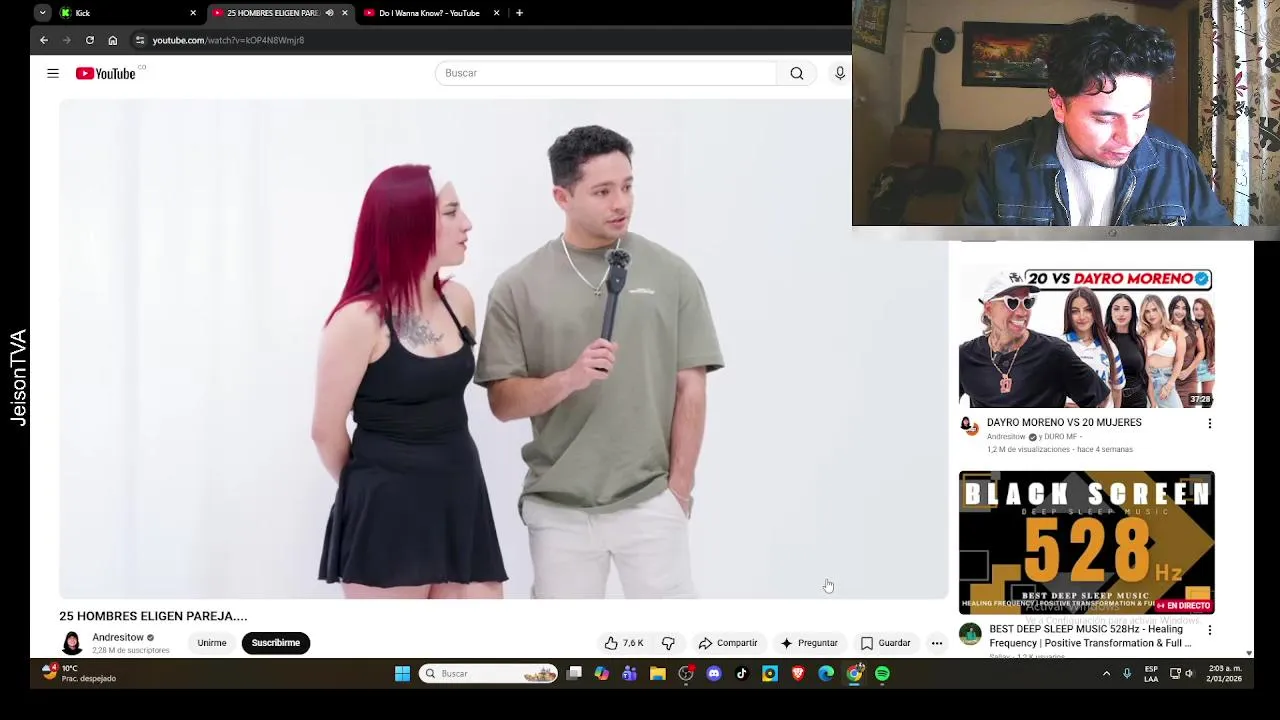Open options for DAYRO MORENO VS 20 MUJERES
Screen dimensions: 1280x720
coord(1210,423)
